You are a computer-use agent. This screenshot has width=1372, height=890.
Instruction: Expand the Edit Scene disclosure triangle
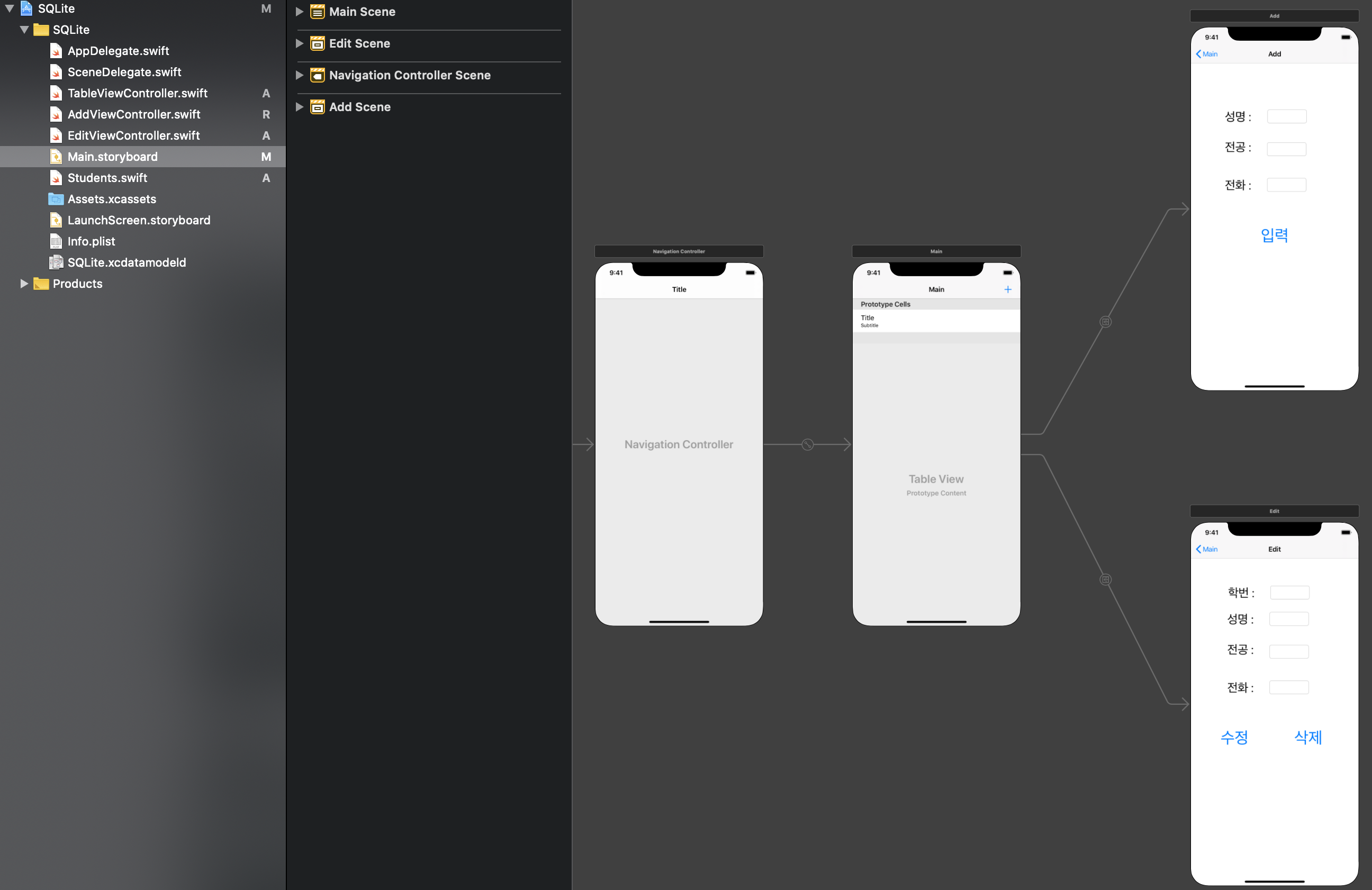[x=299, y=43]
